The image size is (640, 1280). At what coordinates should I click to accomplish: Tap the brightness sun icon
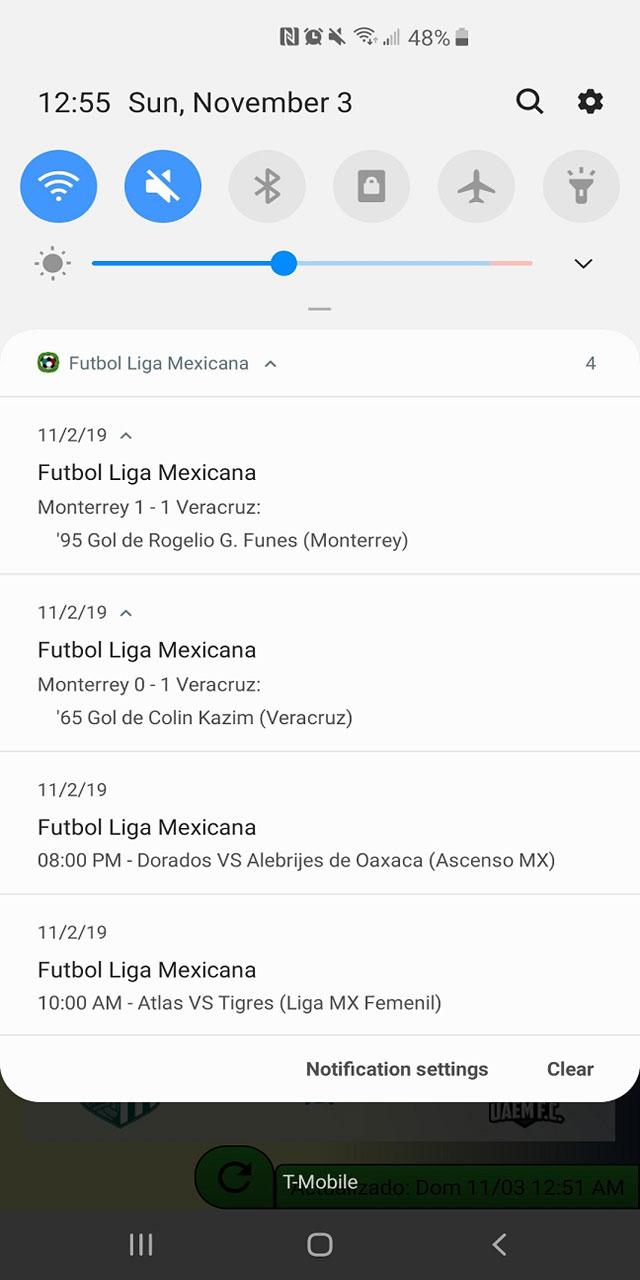(52, 263)
